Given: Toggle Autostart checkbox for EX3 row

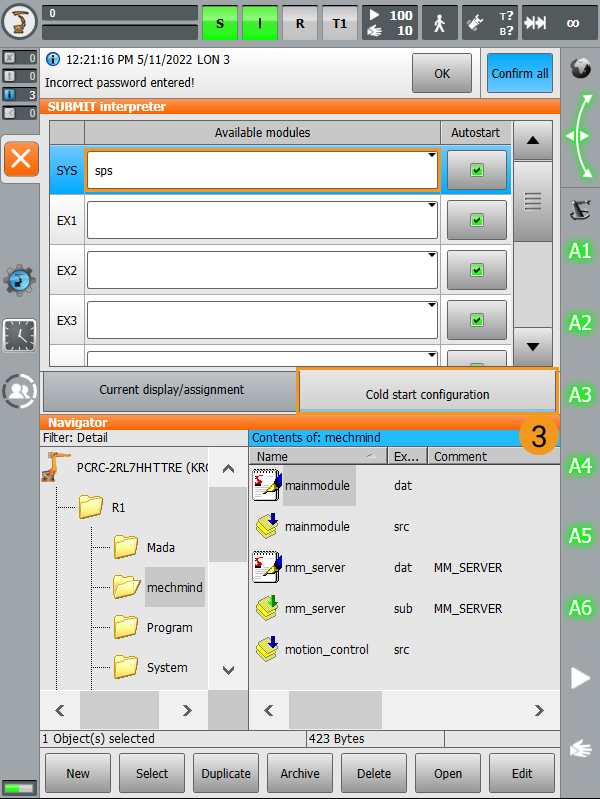Looking at the screenshot, I should tap(476, 320).
